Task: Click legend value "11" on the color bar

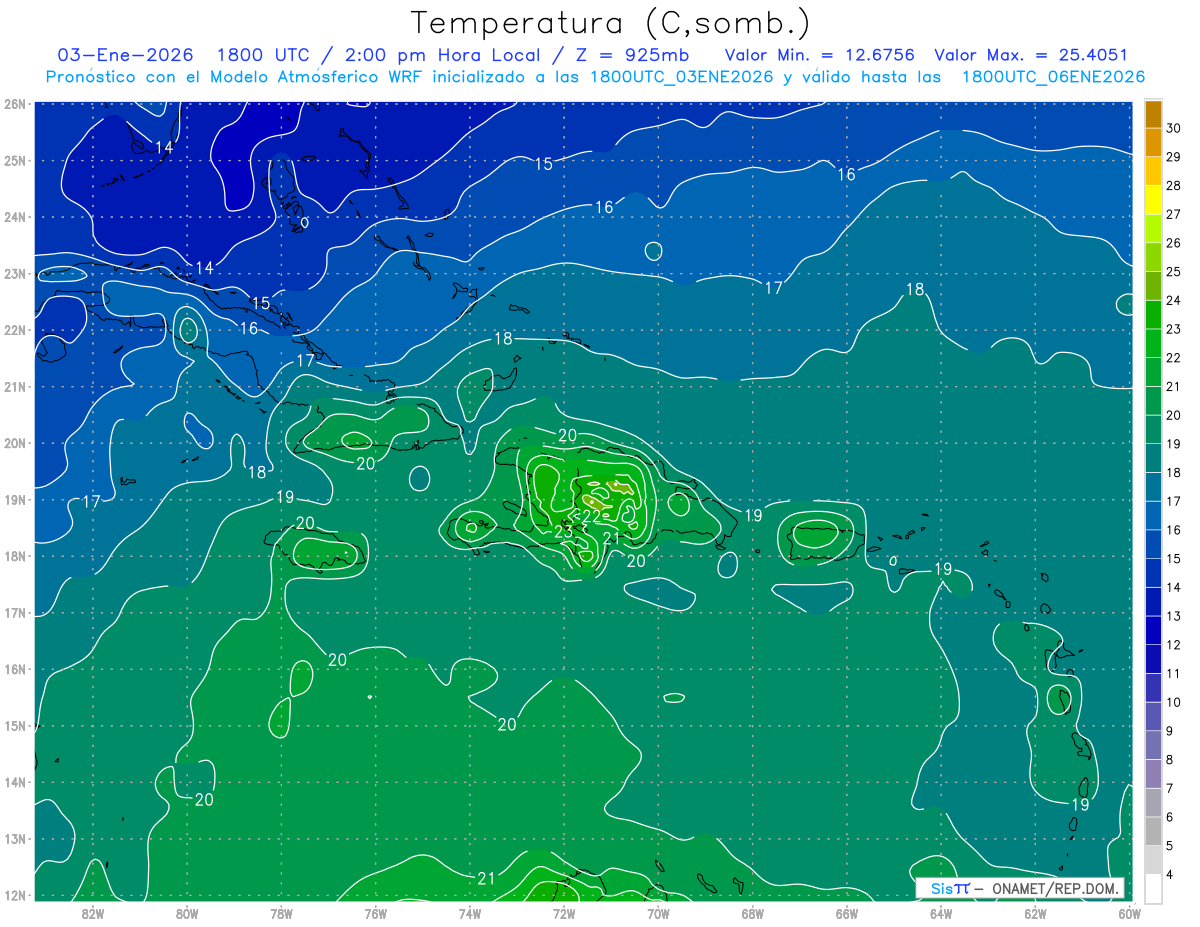Action: [x=1173, y=673]
